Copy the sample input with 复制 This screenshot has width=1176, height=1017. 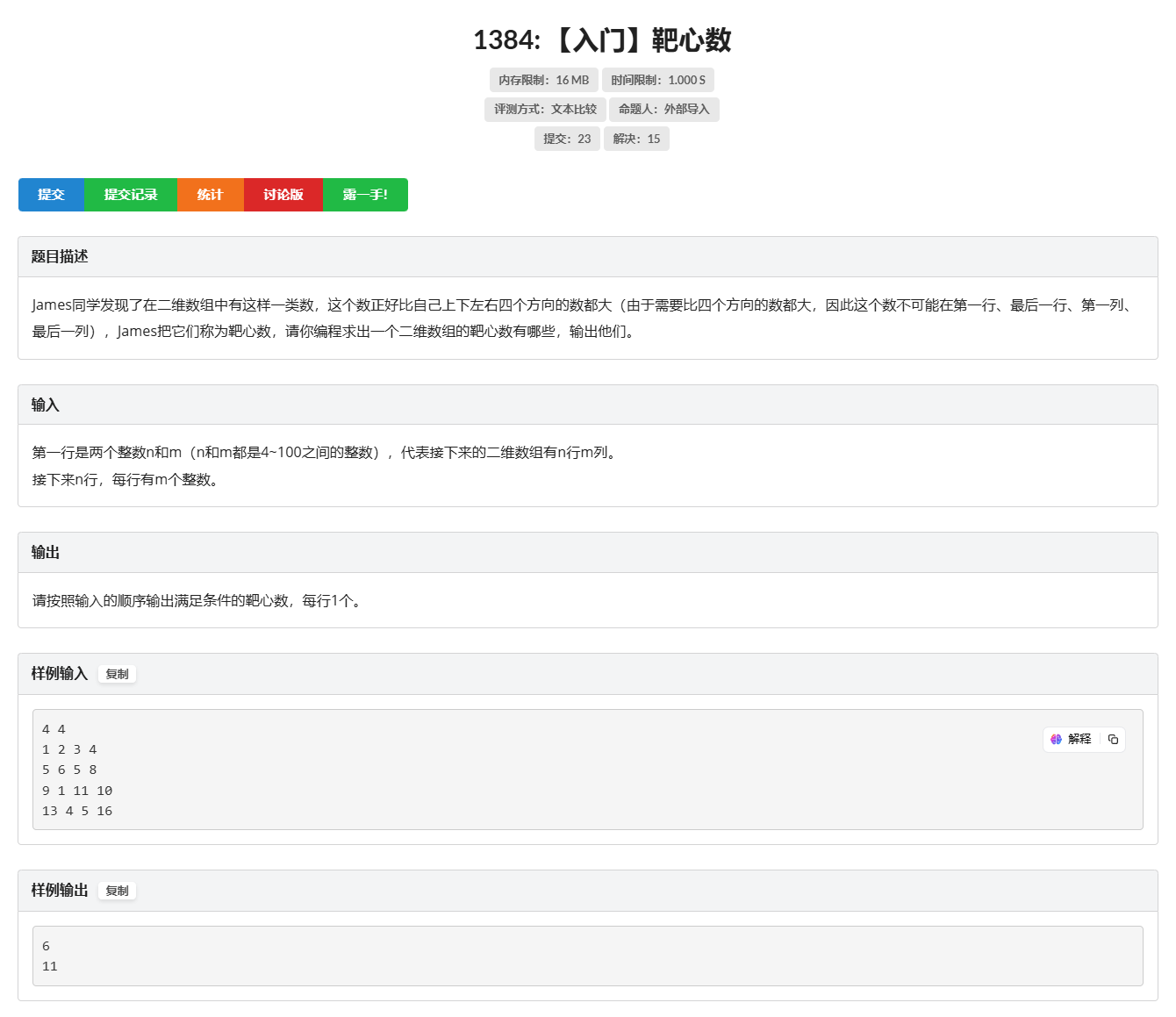click(117, 674)
